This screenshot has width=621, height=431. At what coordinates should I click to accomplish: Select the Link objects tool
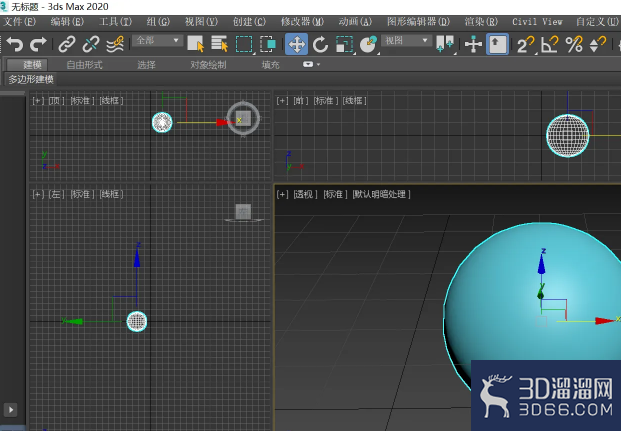click(67, 44)
